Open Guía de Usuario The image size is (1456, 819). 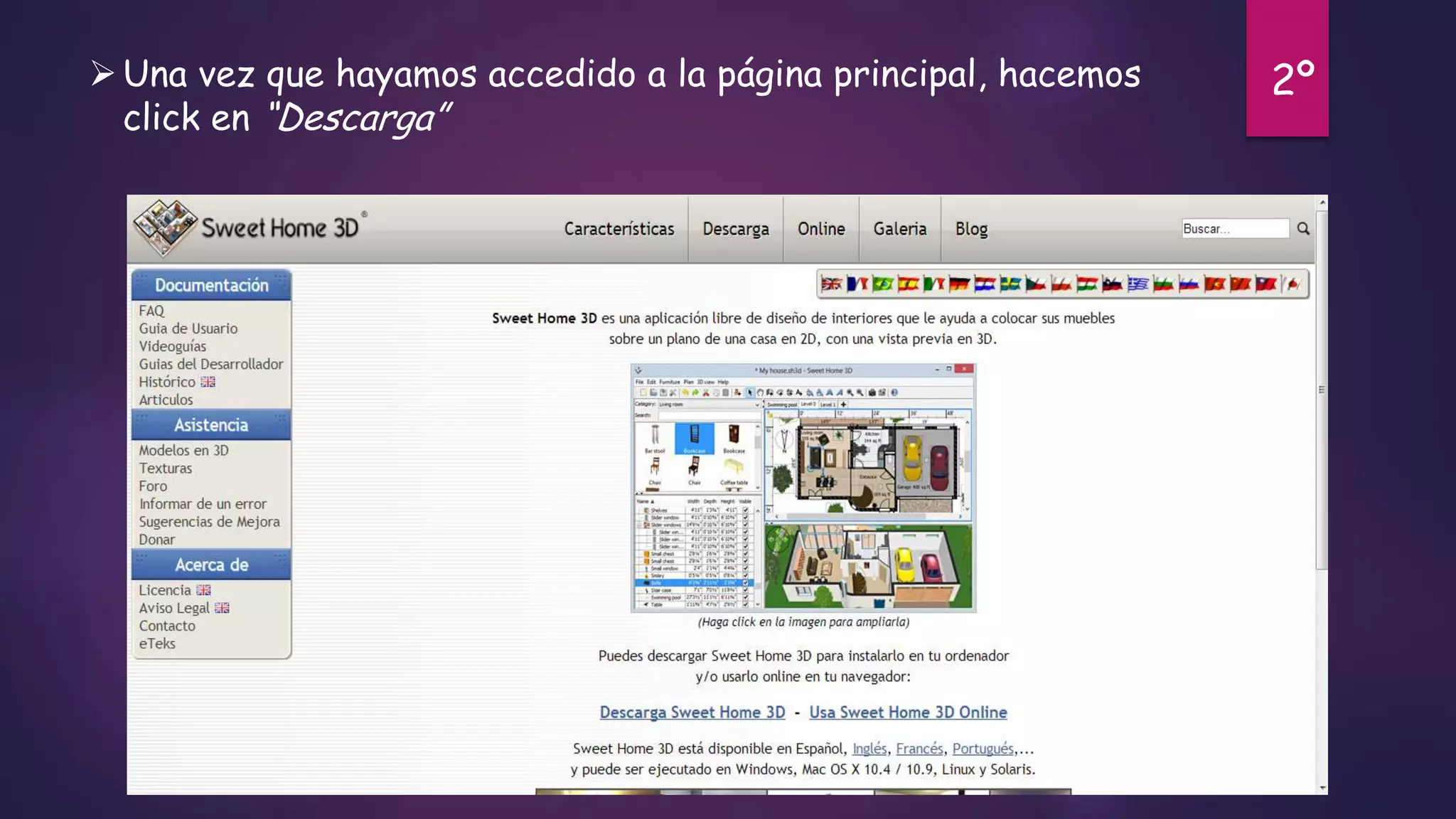(188, 328)
